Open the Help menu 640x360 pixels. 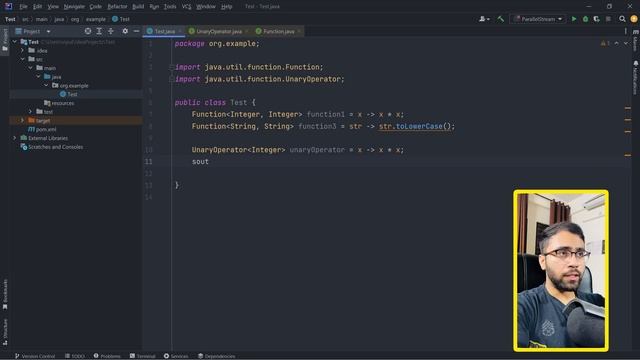(x=226, y=7)
